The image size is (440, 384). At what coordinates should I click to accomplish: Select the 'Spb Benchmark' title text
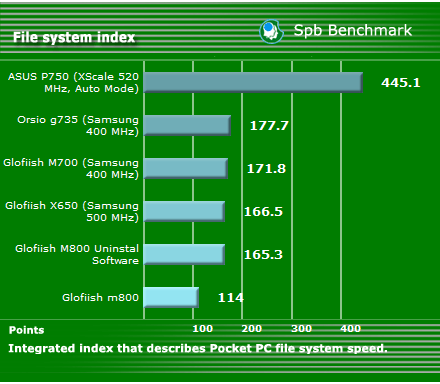353,31
